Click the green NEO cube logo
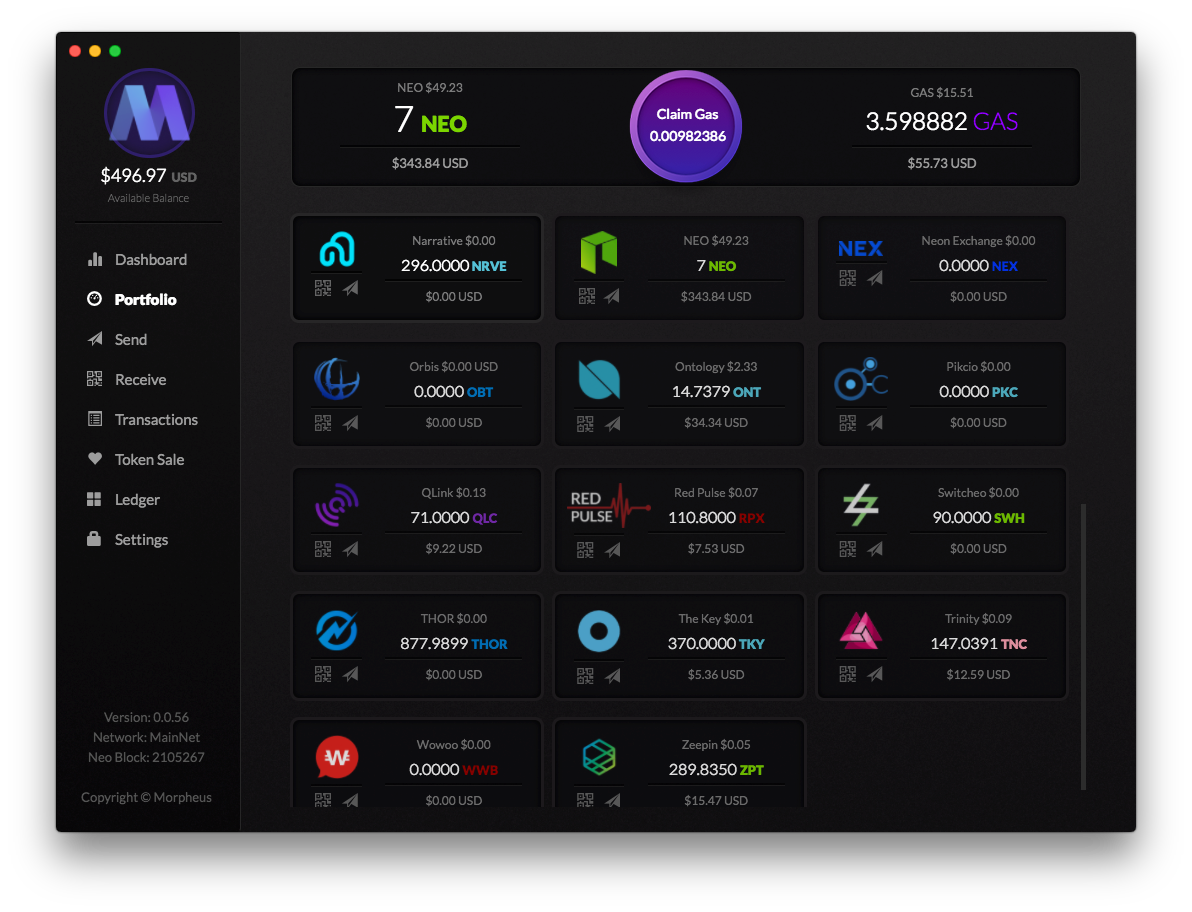This screenshot has height=912, width=1192. point(599,252)
